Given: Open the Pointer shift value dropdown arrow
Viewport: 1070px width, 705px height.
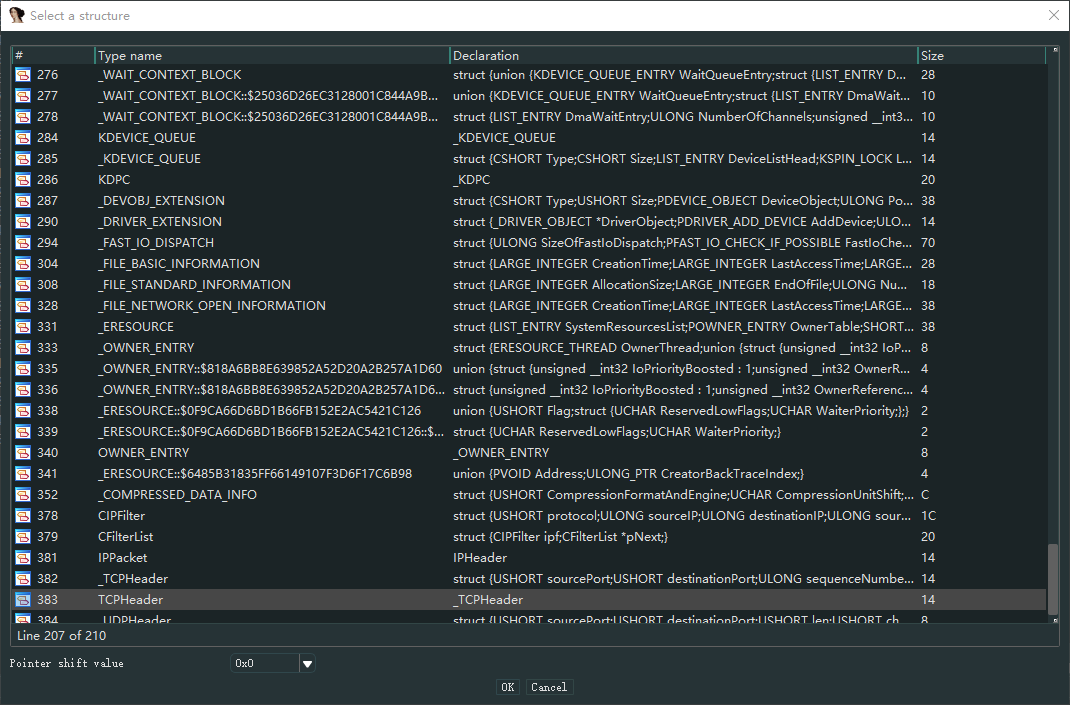Looking at the screenshot, I should click(x=308, y=663).
